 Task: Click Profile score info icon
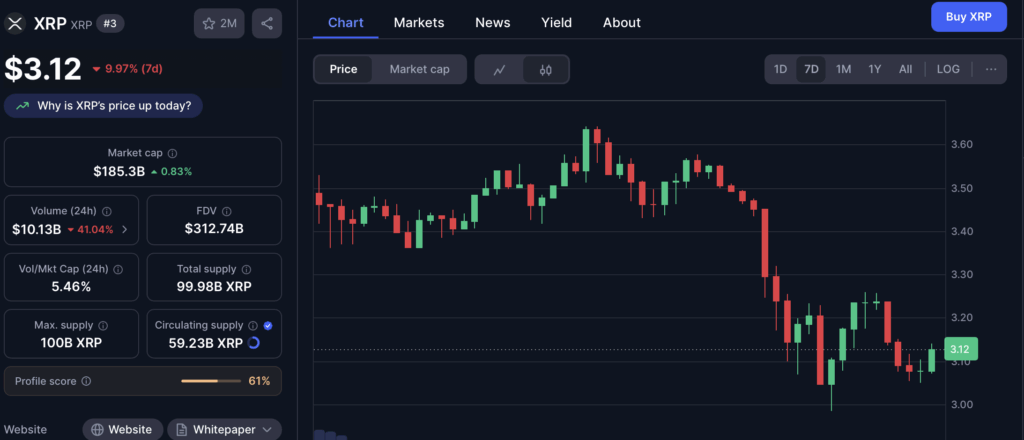pyautogui.click(x=86, y=381)
